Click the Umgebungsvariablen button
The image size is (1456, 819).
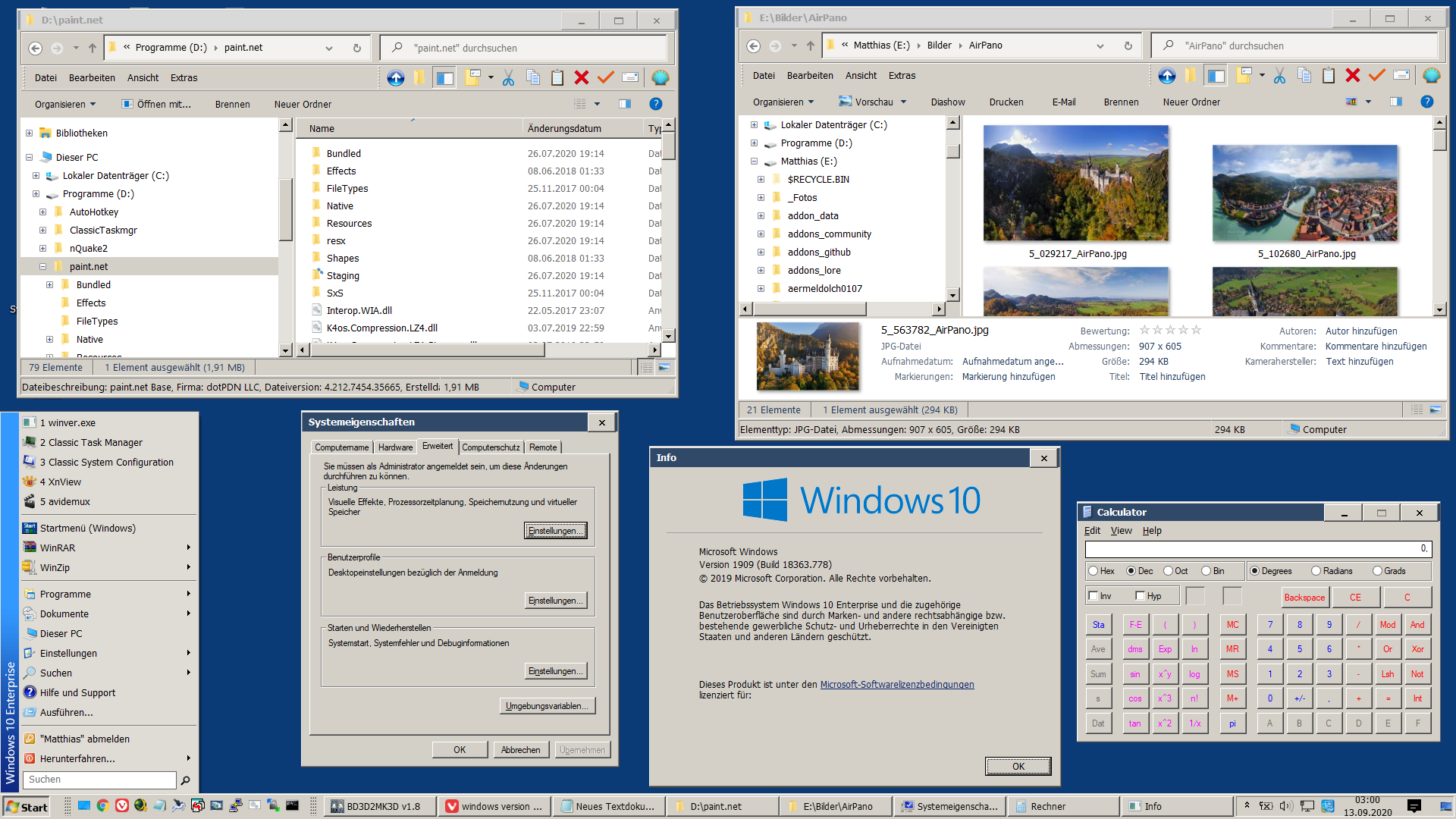548,706
